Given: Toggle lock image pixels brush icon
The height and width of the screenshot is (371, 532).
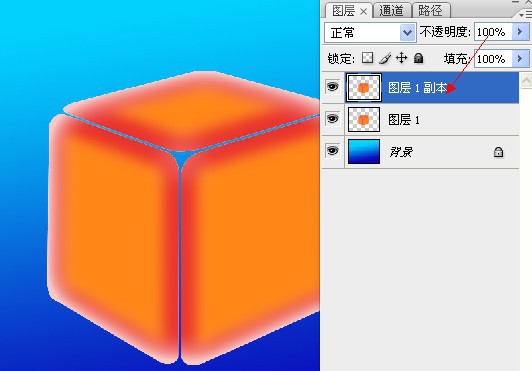Looking at the screenshot, I should point(385,58).
